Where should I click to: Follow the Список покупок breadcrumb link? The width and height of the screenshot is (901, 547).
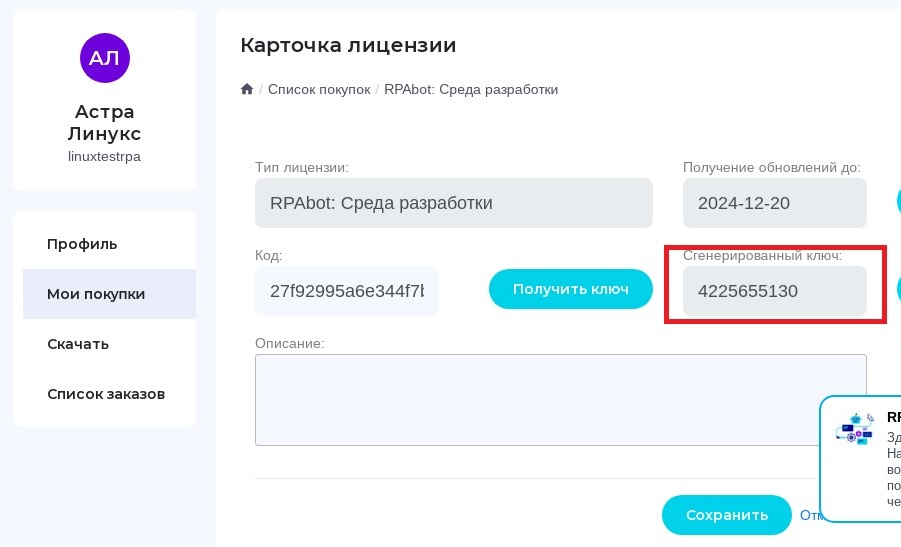coord(319,90)
